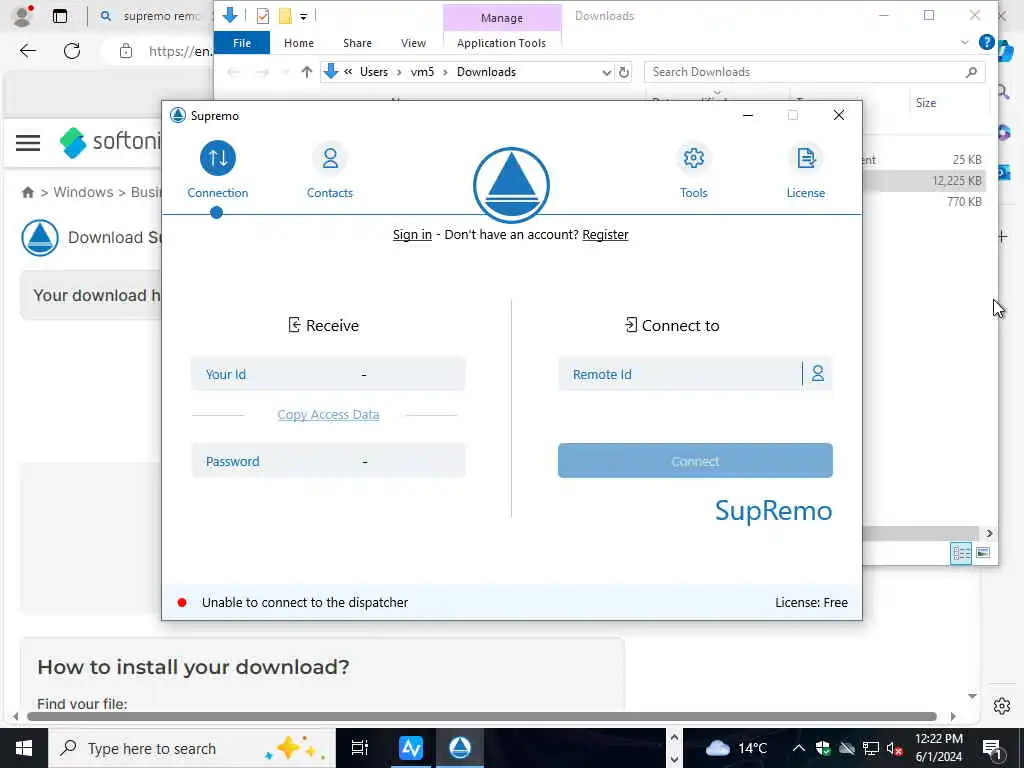1024x768 pixels.
Task: Click the Windows breadcrumb link on Softonic
Action: (x=83, y=192)
